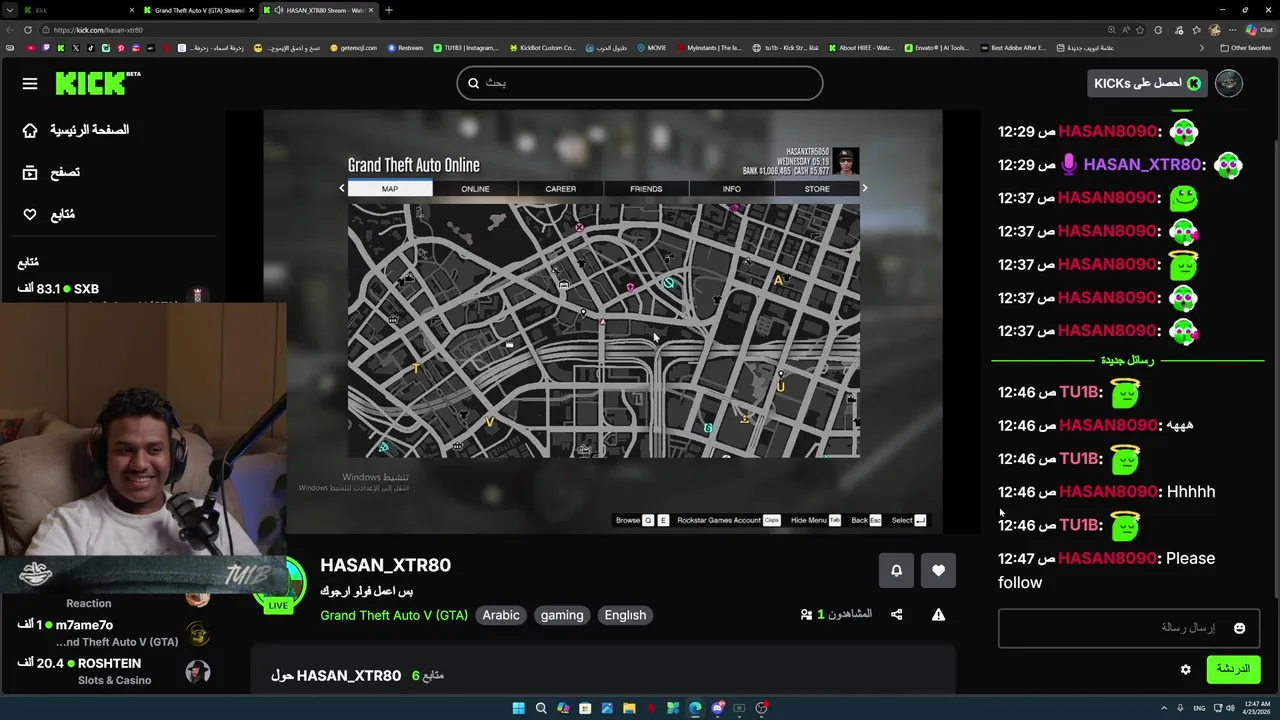
Task: Click the left arrow of GTA menu tabs
Action: pyautogui.click(x=341, y=188)
